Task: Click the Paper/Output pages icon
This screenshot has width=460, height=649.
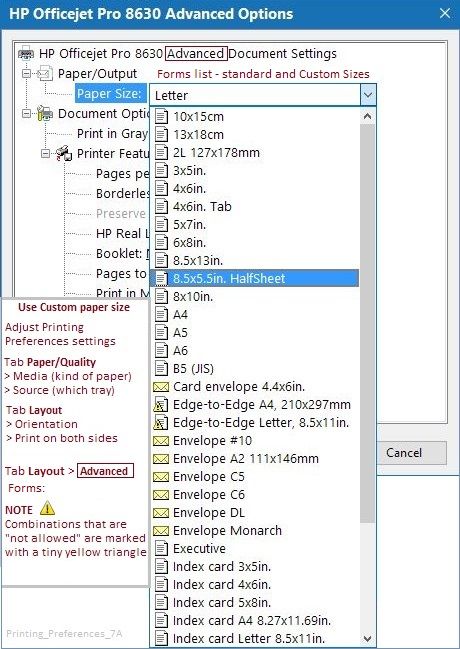Action: pyautogui.click(x=45, y=74)
